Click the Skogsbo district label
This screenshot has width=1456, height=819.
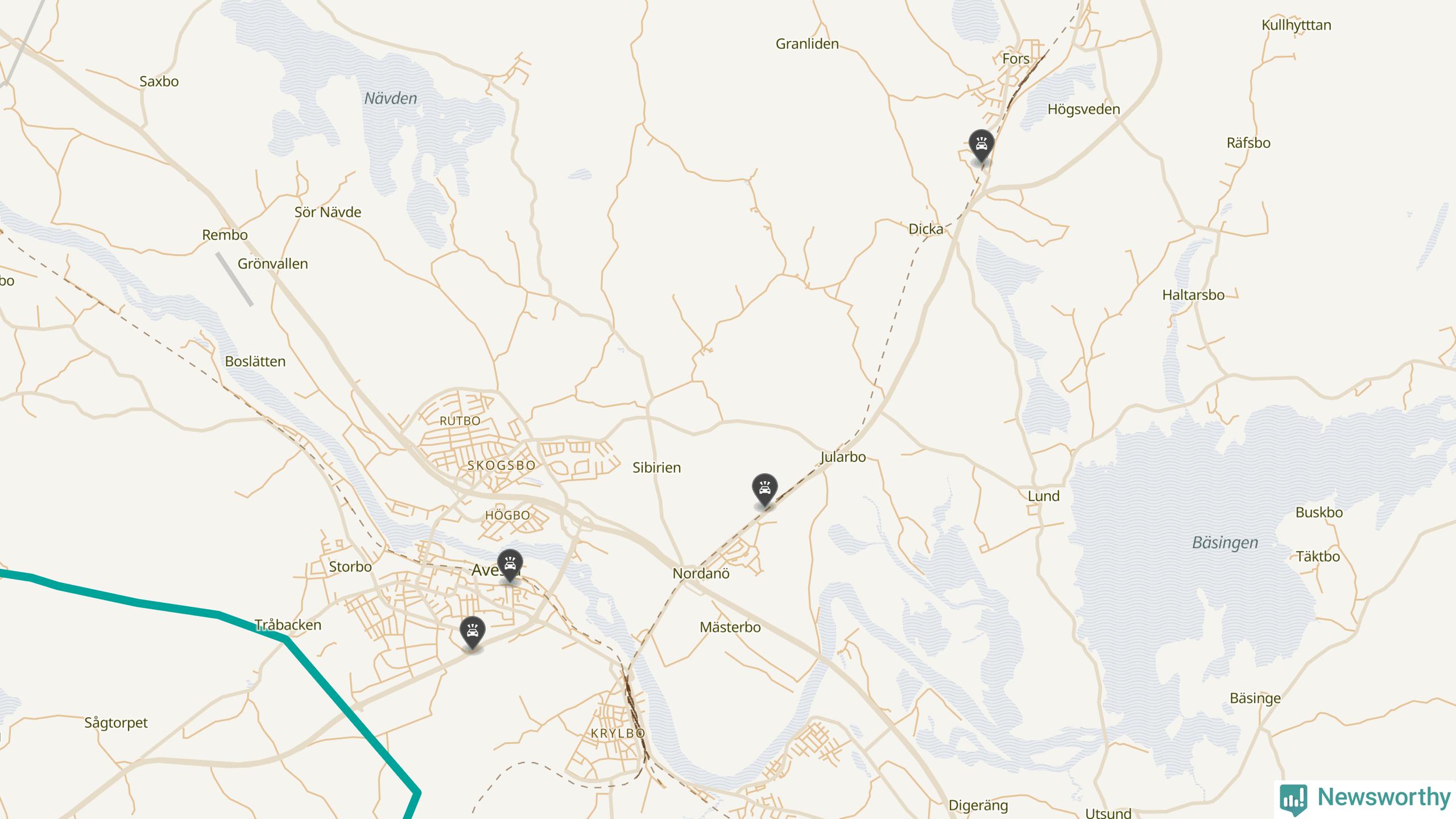click(x=502, y=465)
